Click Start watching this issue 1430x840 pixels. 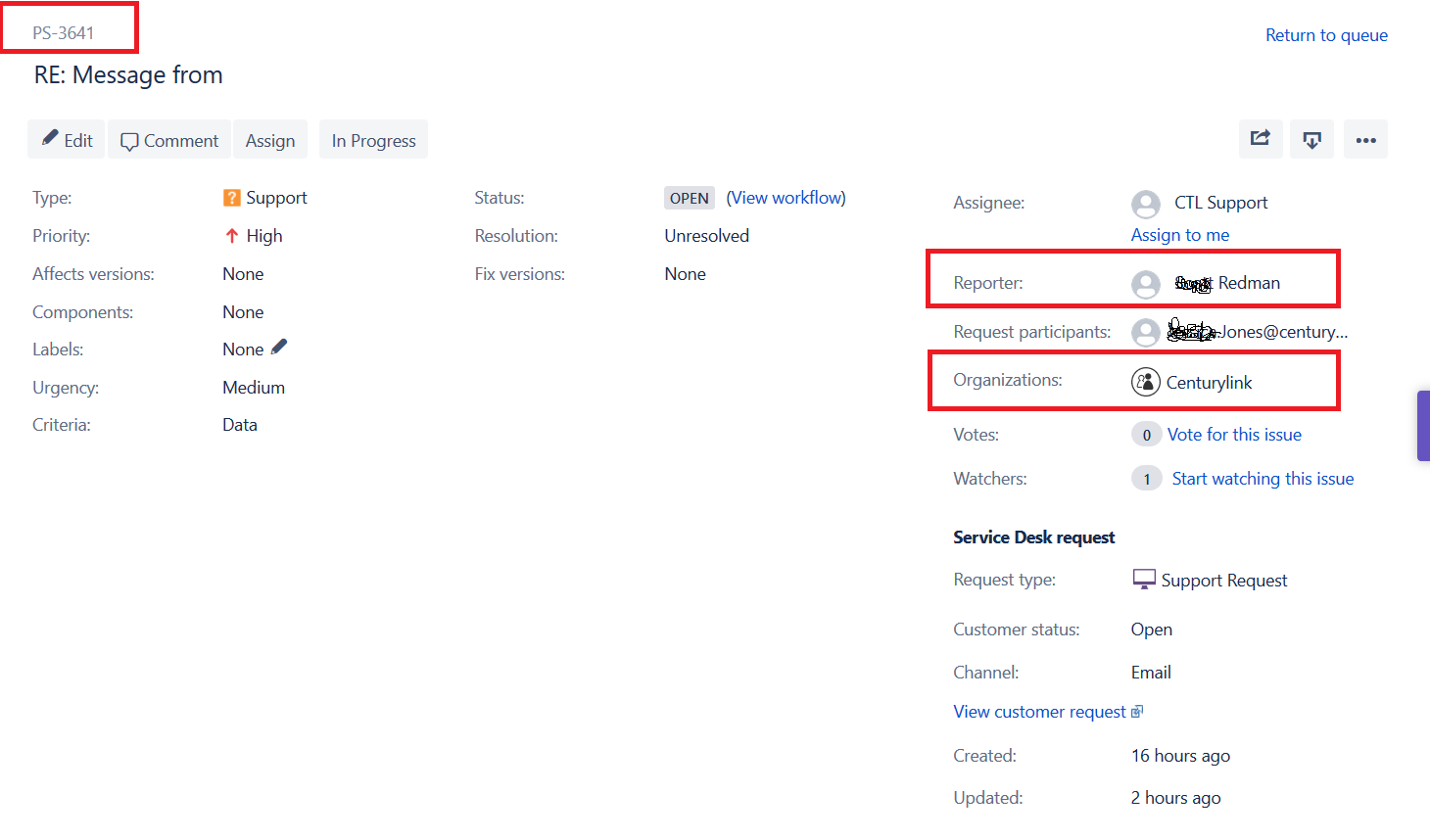(x=1263, y=479)
